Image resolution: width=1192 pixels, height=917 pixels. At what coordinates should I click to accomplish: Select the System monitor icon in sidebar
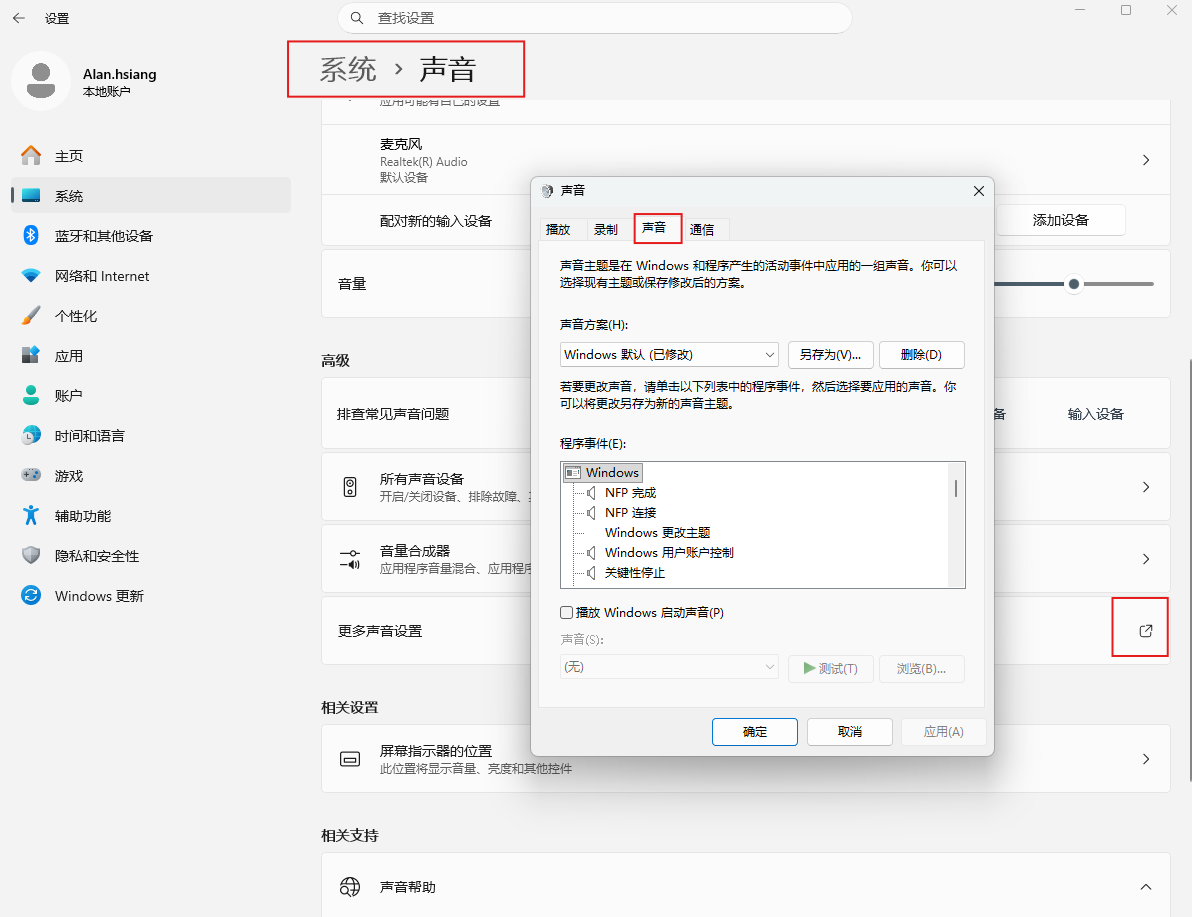pyautogui.click(x=31, y=195)
